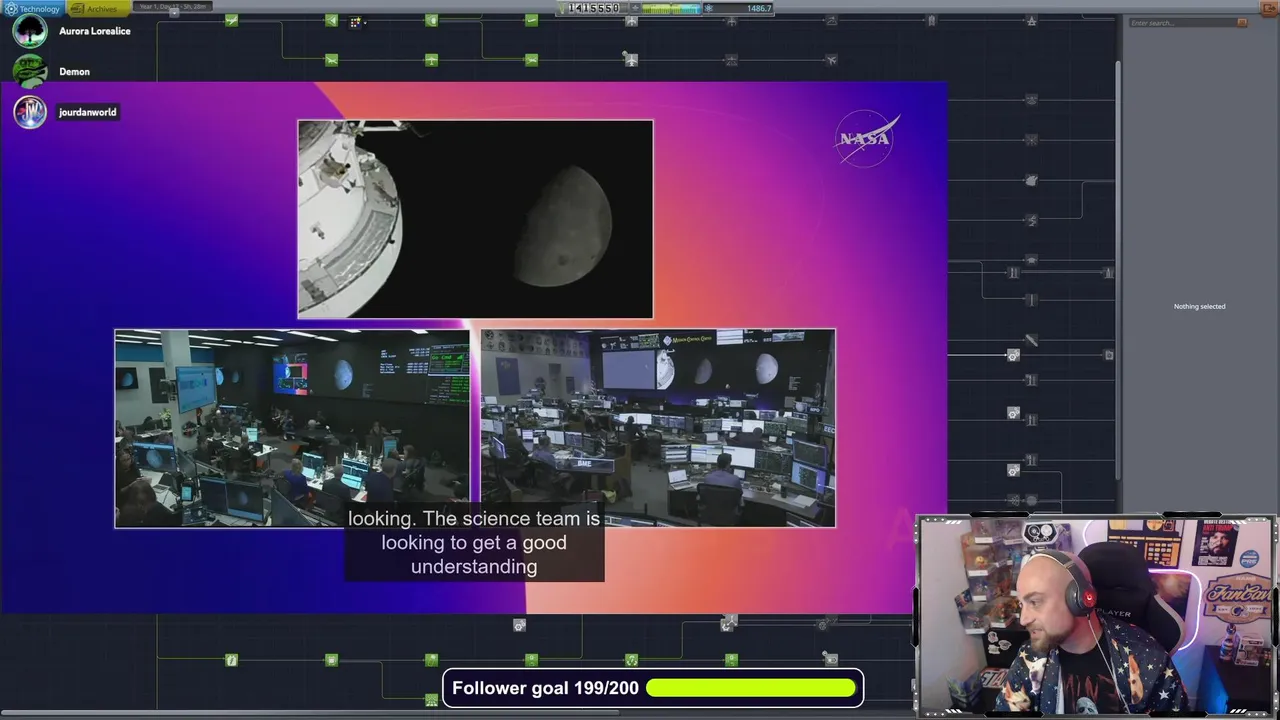
Task: Click the funds counter showing 1415550
Action: coord(594,8)
